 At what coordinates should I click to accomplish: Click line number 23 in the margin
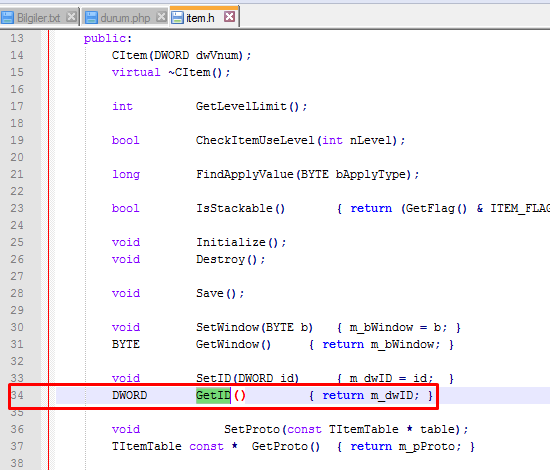[x=17, y=208]
